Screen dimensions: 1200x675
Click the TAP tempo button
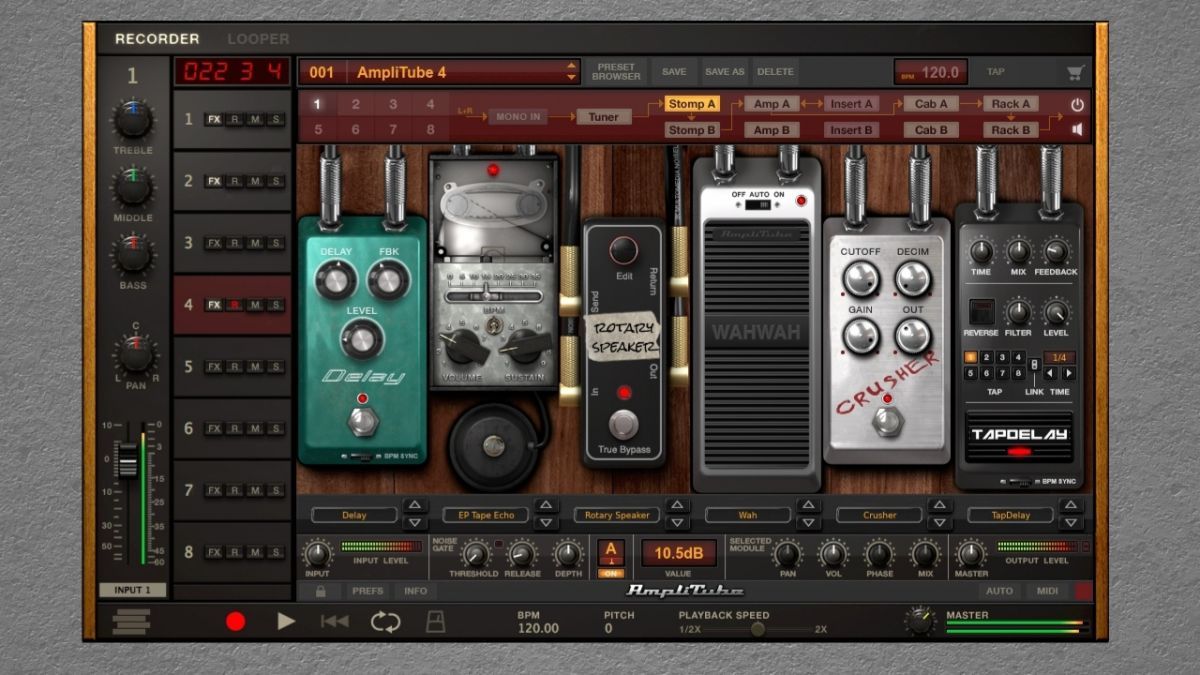click(x=996, y=72)
